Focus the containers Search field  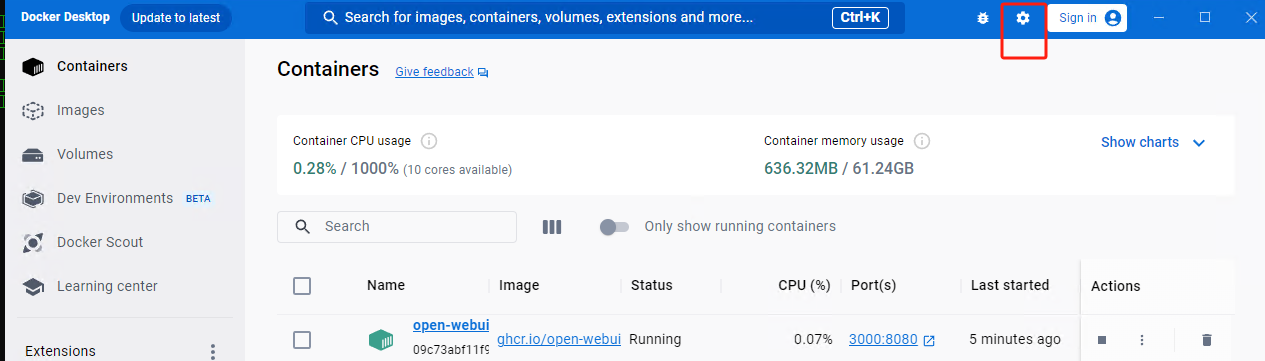[x=397, y=226]
